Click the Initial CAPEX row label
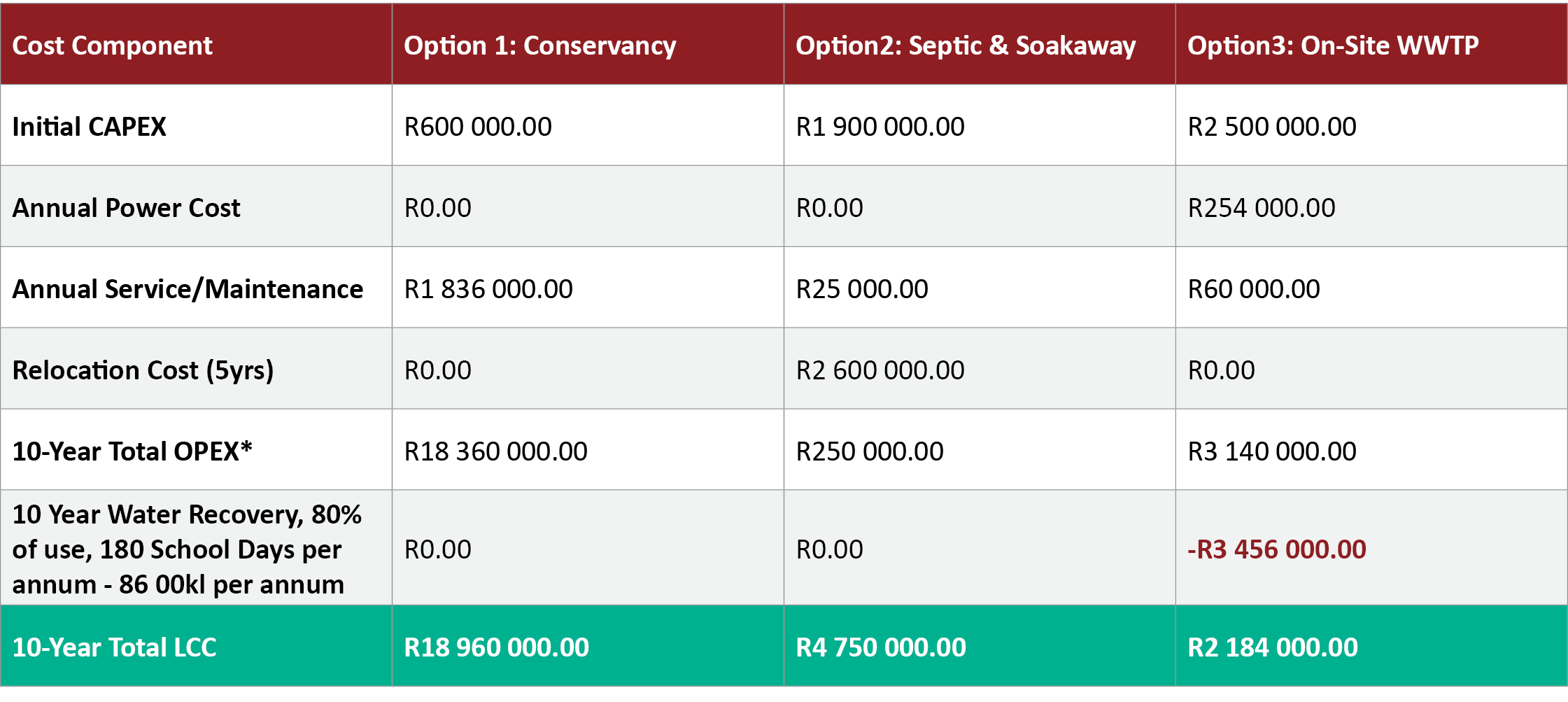This screenshot has width=1568, height=702. pyautogui.click(x=89, y=127)
